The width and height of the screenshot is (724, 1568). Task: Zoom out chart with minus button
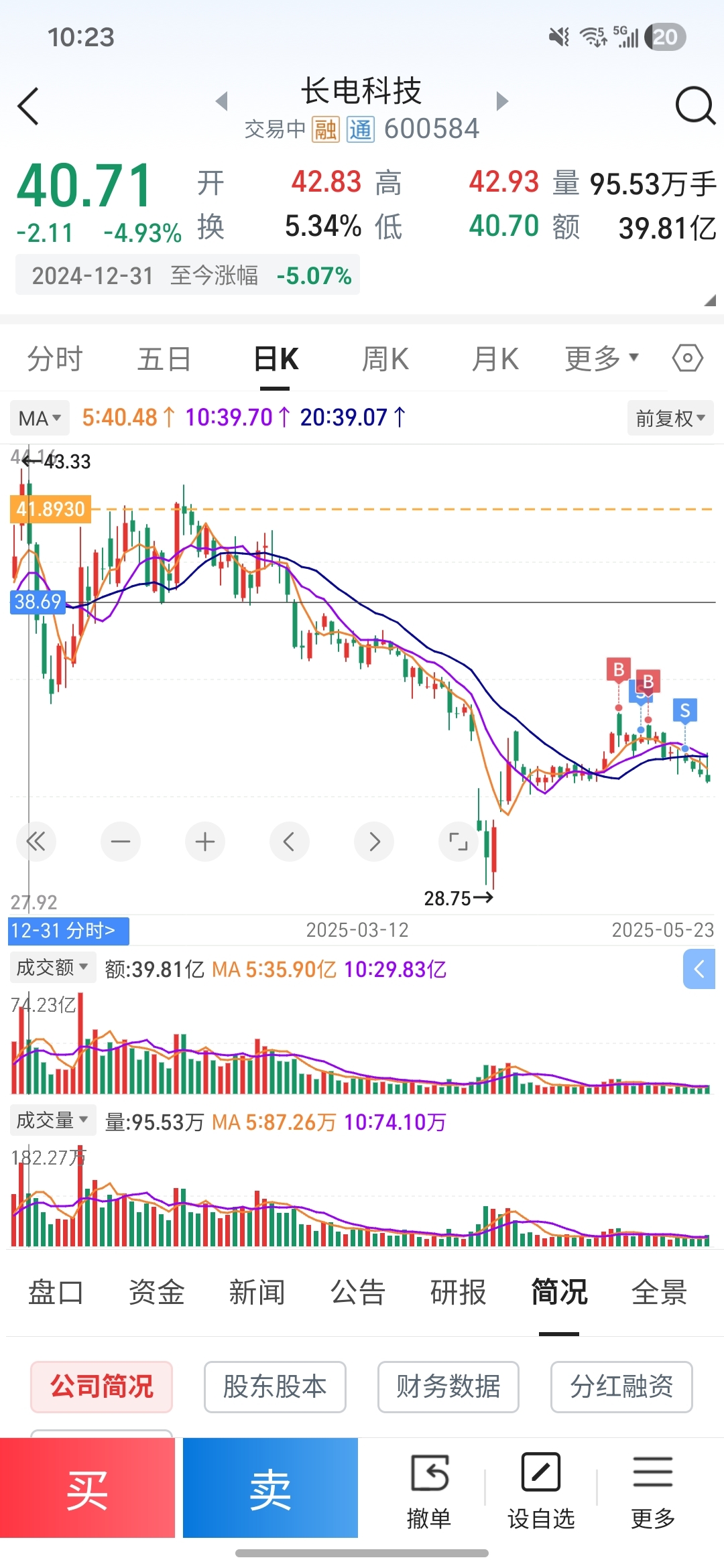(121, 841)
